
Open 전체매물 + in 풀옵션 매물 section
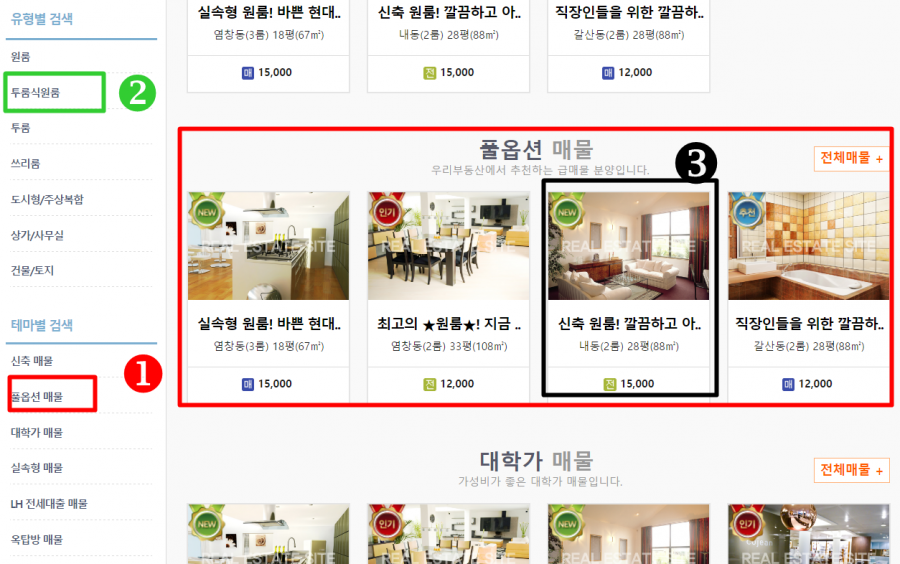(851, 158)
